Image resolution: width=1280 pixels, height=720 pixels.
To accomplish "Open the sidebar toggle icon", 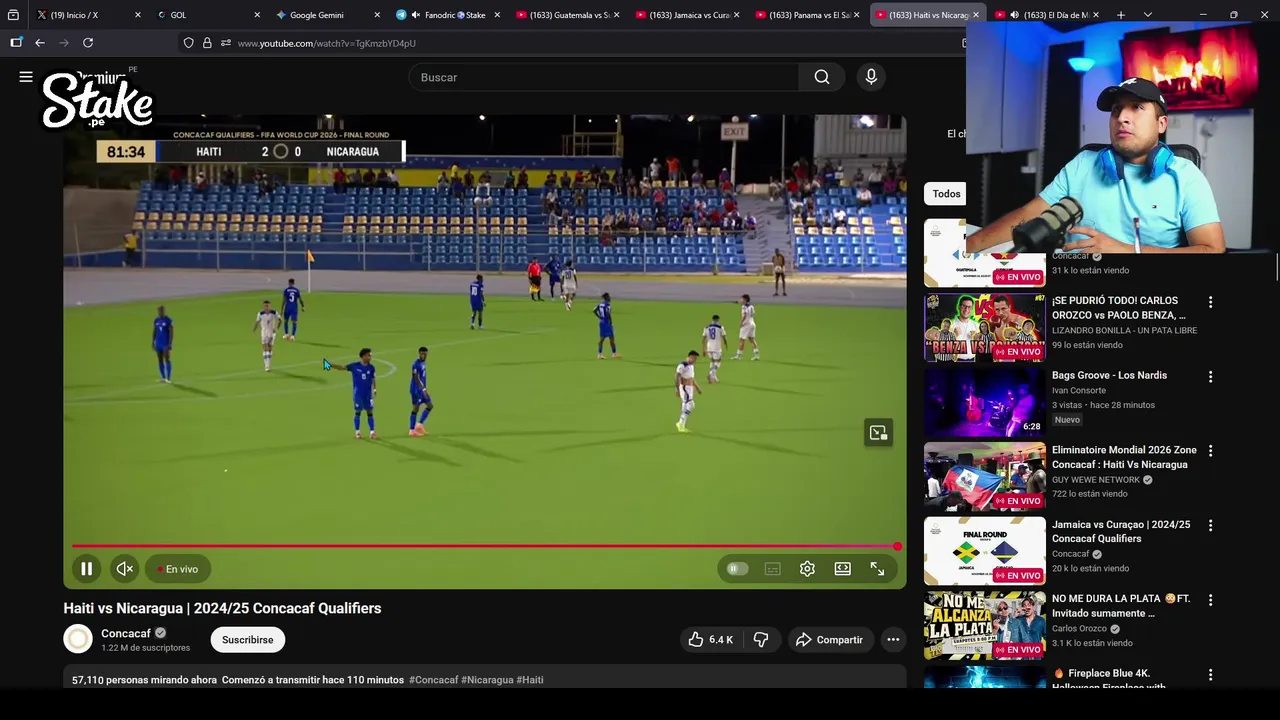I will (x=16, y=43).
